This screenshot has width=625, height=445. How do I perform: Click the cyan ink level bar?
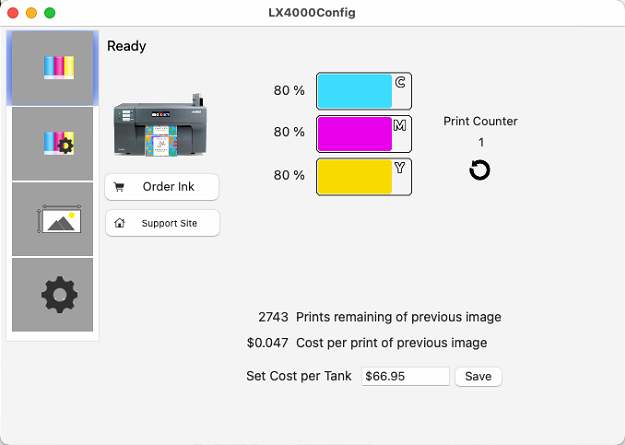click(364, 91)
